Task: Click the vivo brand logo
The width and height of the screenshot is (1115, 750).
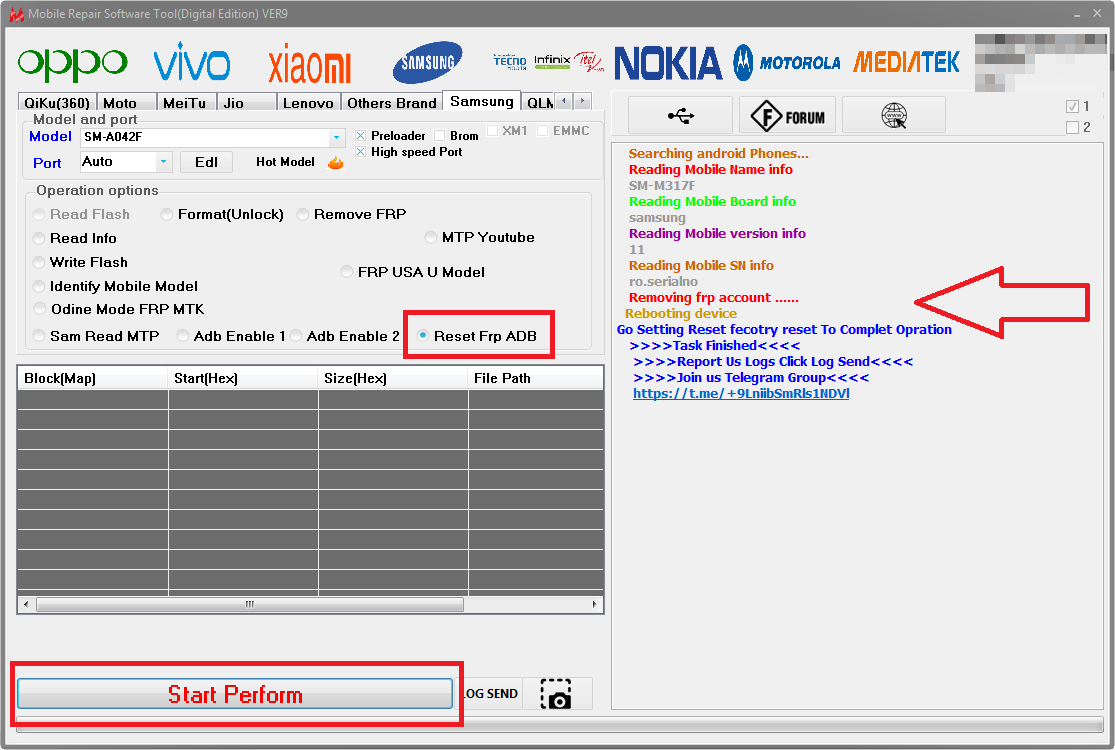Action: point(192,62)
